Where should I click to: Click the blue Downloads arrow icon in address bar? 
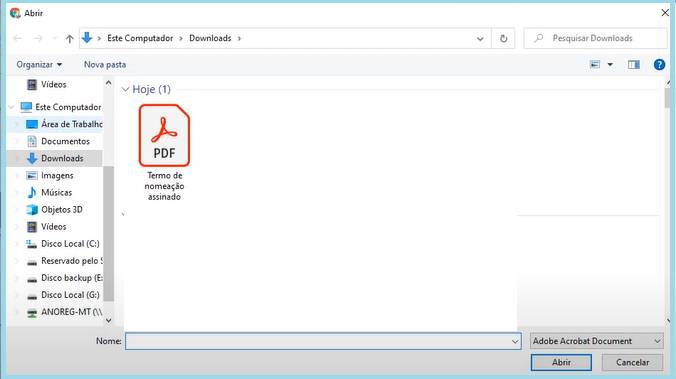pos(87,38)
